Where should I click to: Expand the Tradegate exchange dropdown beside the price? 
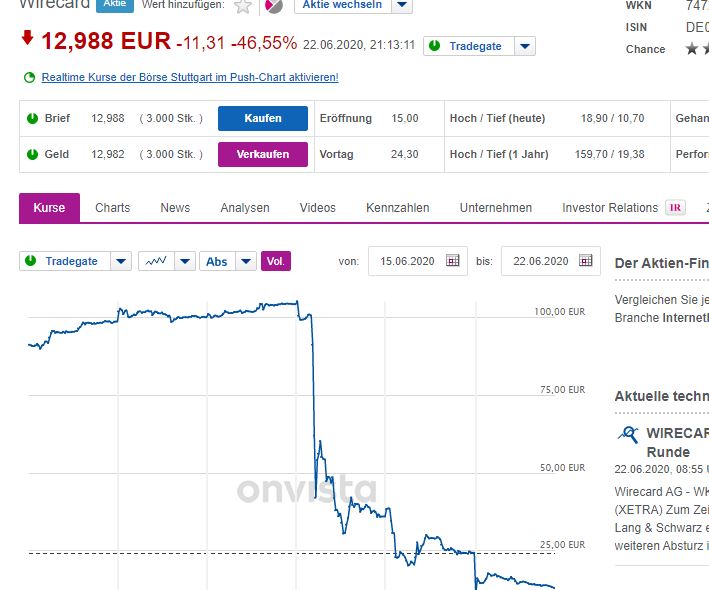tap(525, 46)
